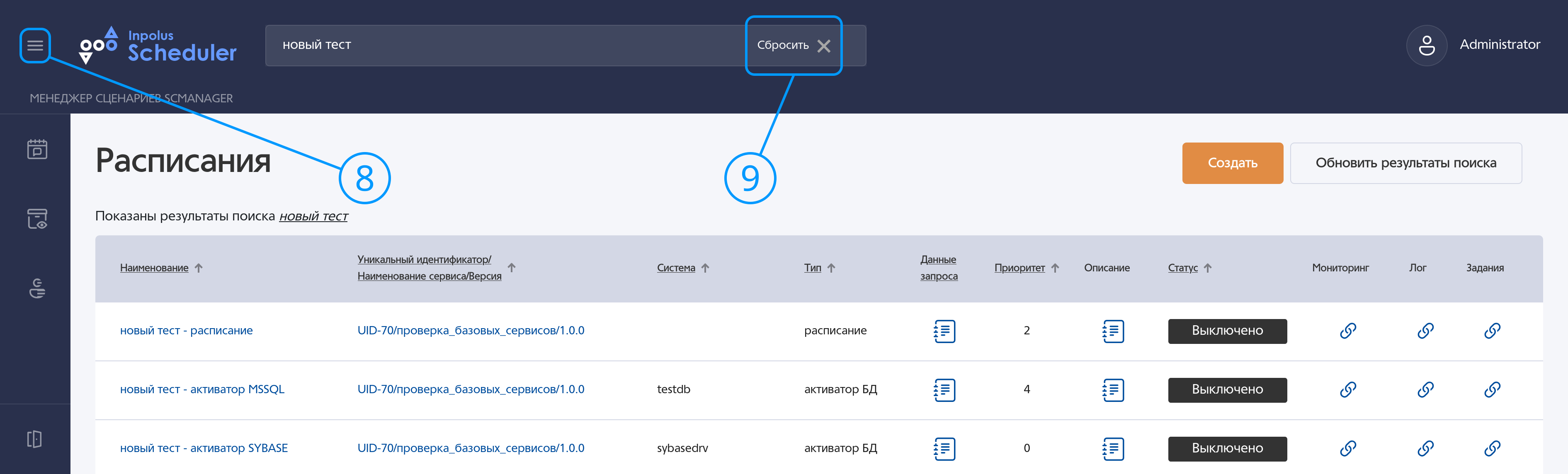Click the calendar schedules sidebar icon
This screenshot has height=474, width=1568.
(37, 149)
